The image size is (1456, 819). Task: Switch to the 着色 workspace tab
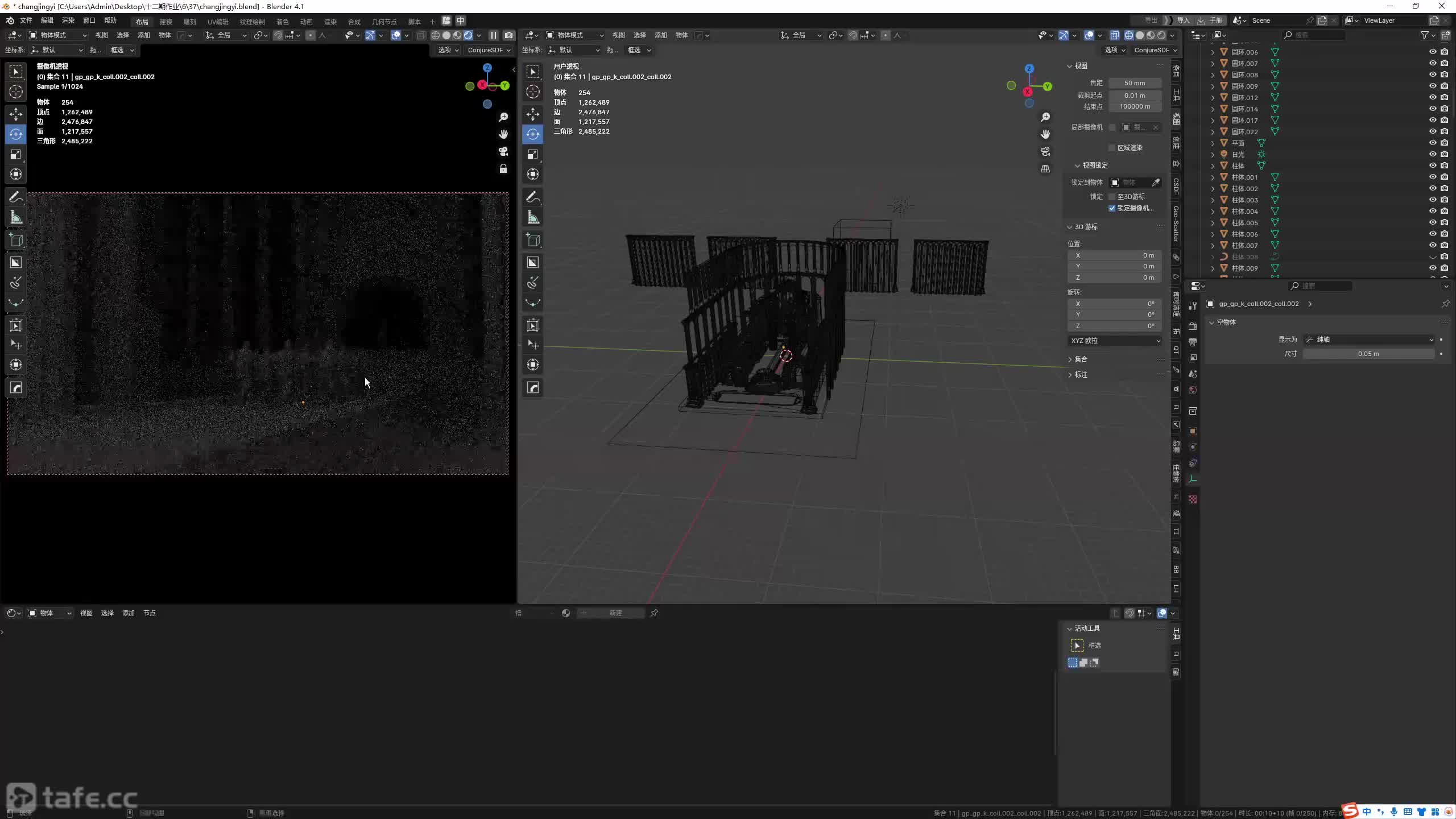pyautogui.click(x=283, y=22)
